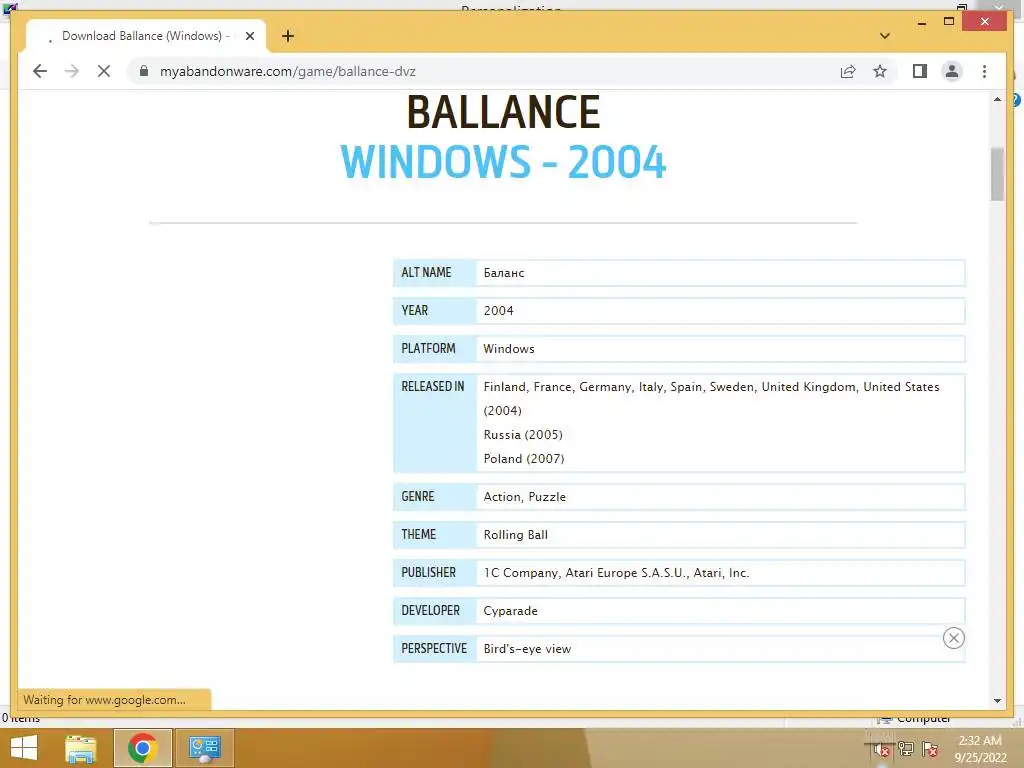Dismiss the overlay with the circled X

[953, 638]
